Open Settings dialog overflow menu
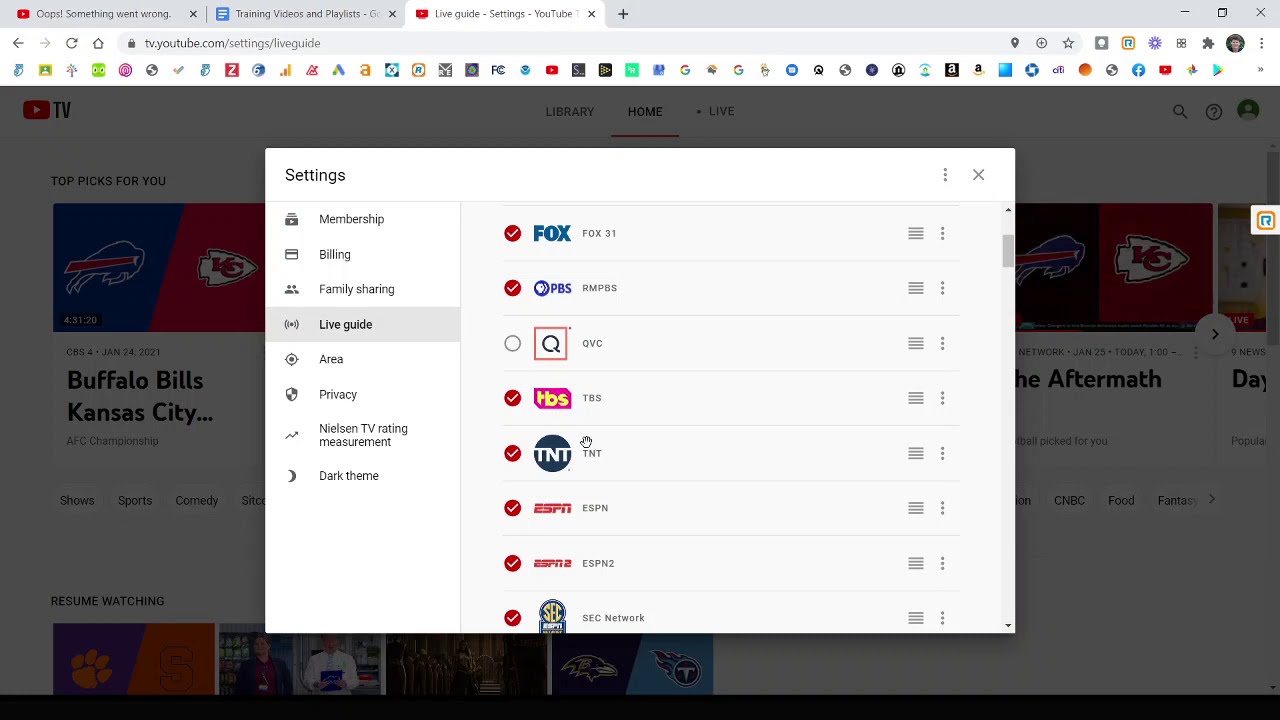 coord(945,175)
